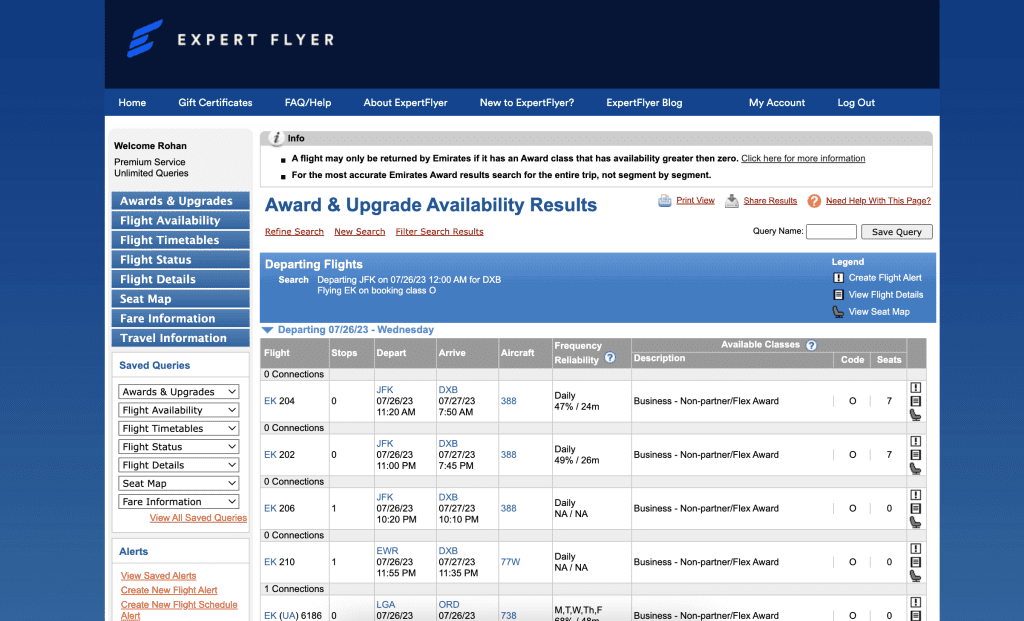The width and height of the screenshot is (1024, 621).
Task: Select Flight Timetables in the sidebar
Action: (180, 240)
